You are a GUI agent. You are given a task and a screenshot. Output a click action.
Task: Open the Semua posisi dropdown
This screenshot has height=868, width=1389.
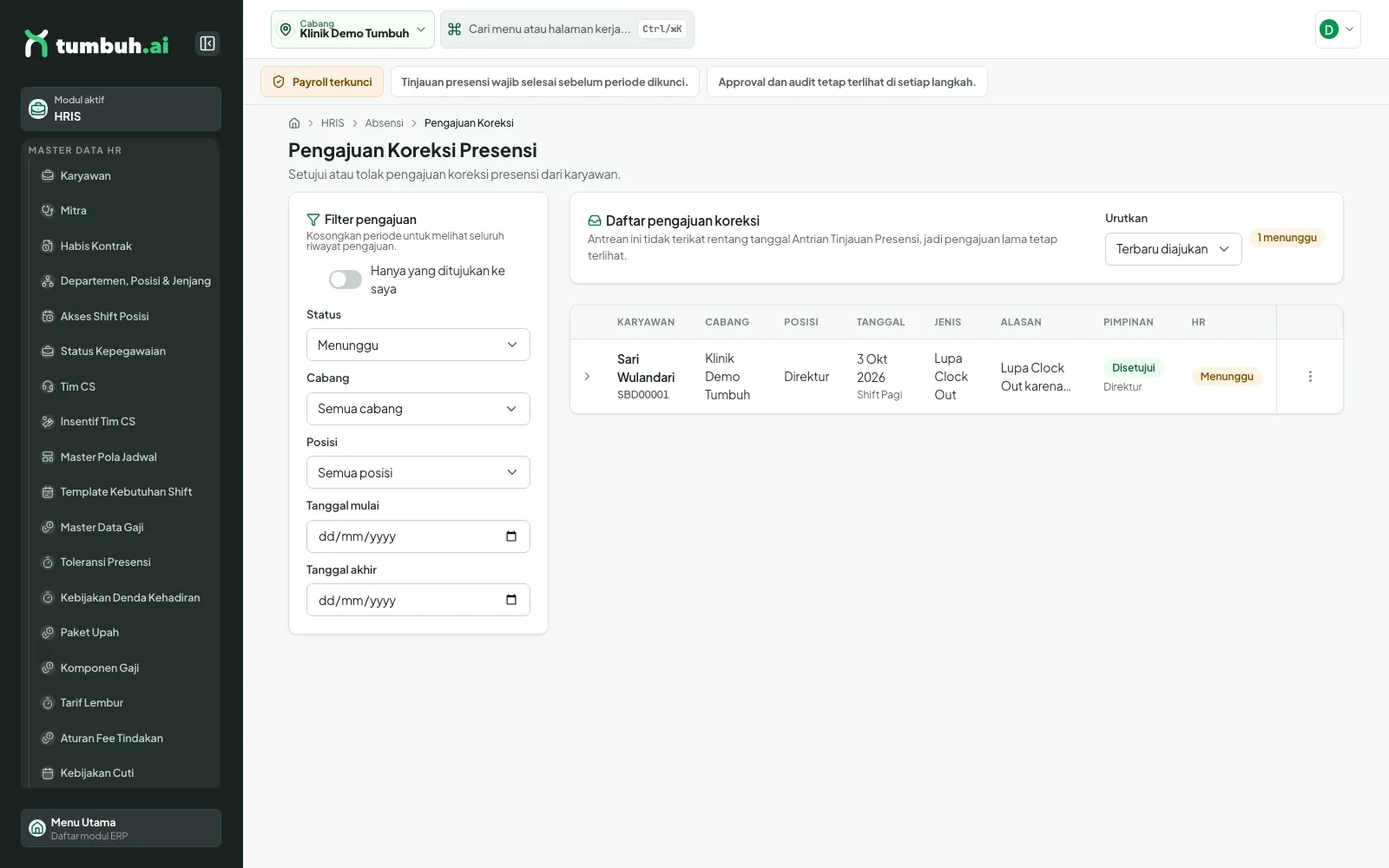[418, 472]
